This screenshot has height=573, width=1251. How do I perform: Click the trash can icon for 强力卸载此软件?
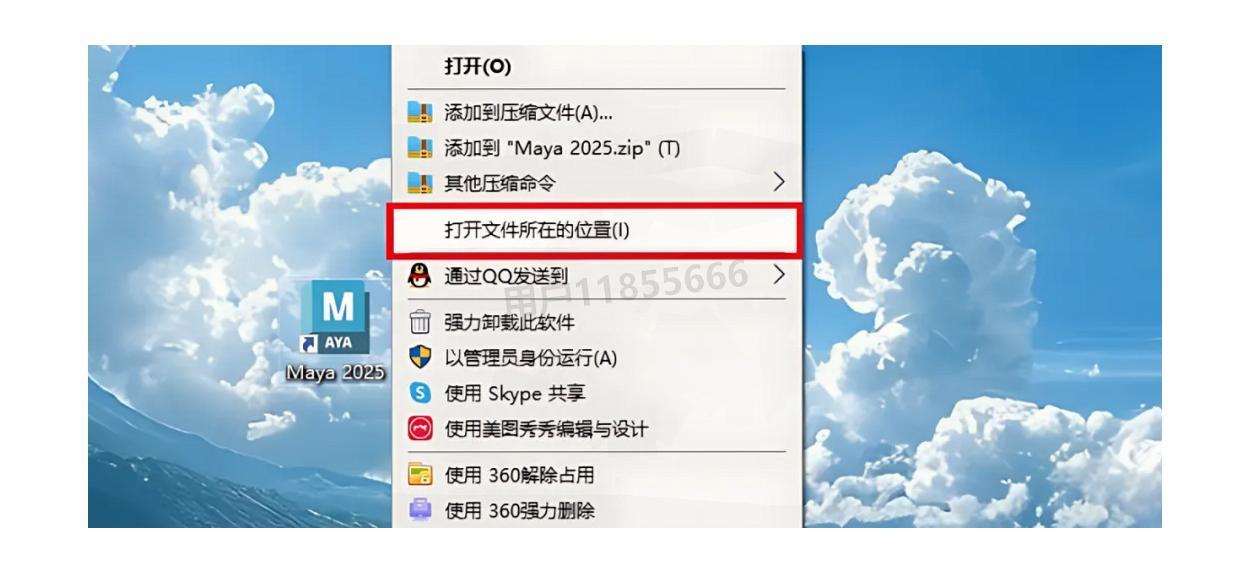[x=420, y=322]
